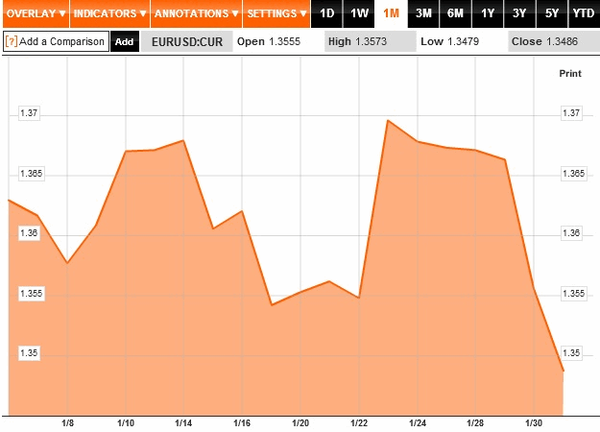The image size is (600, 432).
Task: Click the black Add button
Action: point(124,41)
